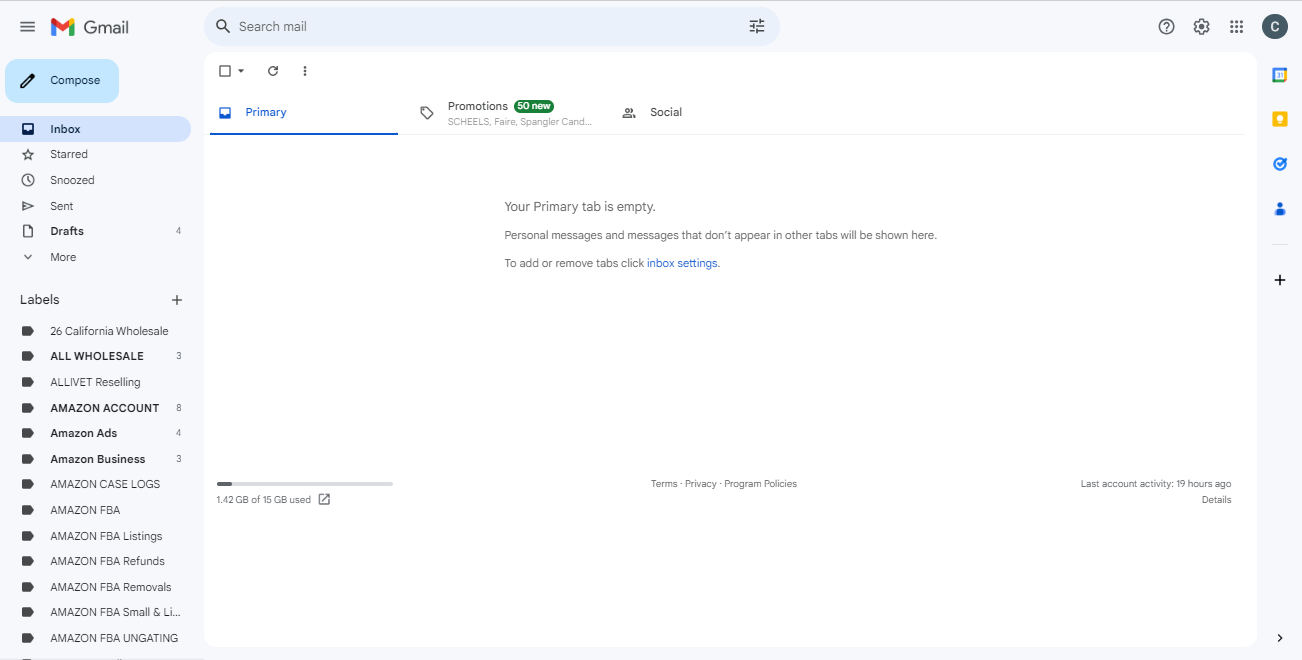Click the 50 new Promotions badge
The height and width of the screenshot is (660, 1302).
[x=534, y=106]
